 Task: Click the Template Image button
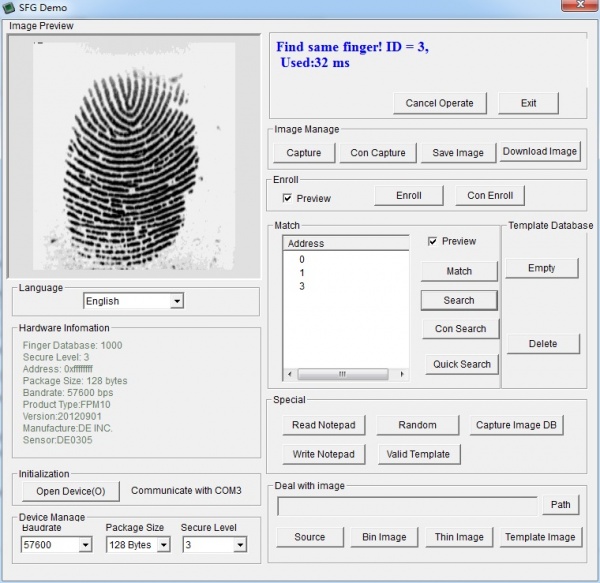(x=540, y=537)
